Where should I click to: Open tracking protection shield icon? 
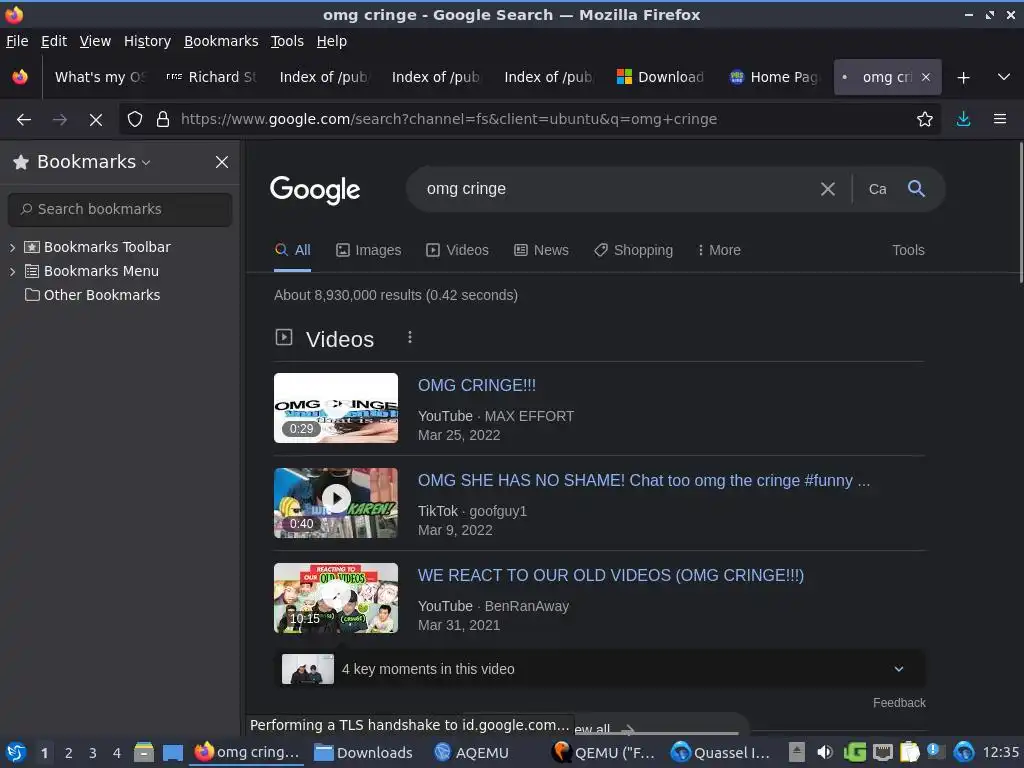coord(135,119)
